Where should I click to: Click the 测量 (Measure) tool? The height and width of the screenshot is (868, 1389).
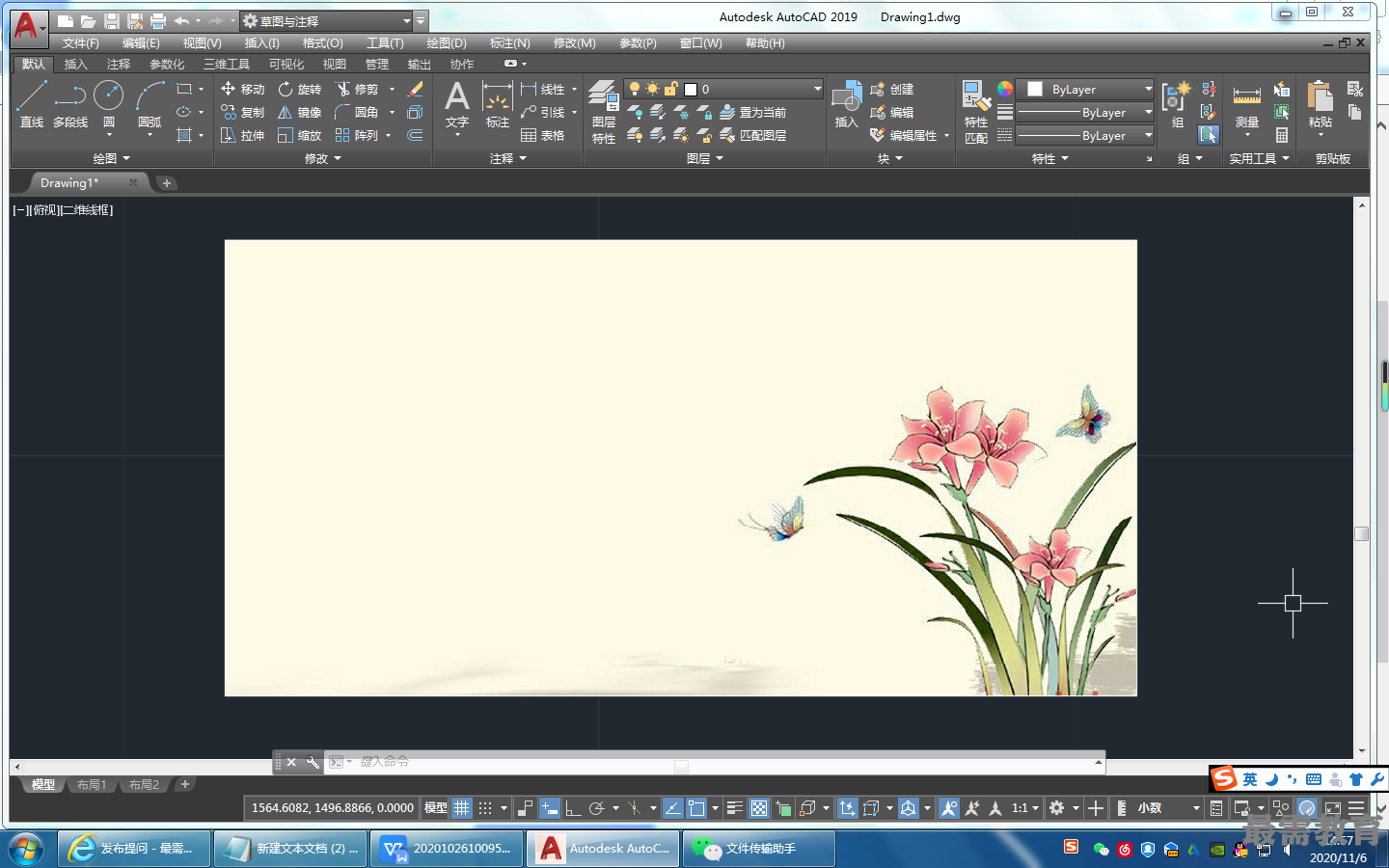[x=1247, y=104]
